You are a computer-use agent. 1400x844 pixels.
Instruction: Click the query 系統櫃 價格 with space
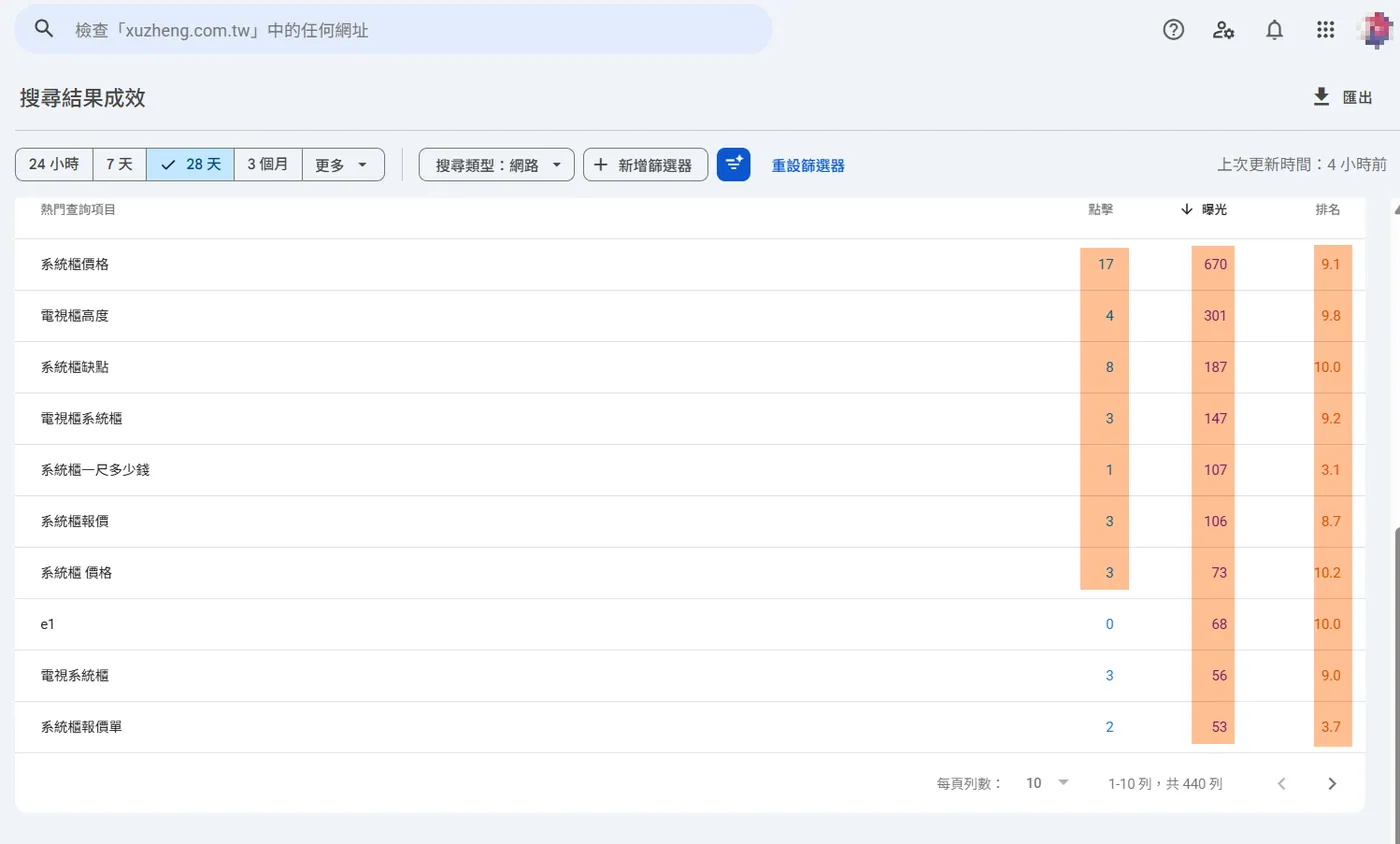77,573
